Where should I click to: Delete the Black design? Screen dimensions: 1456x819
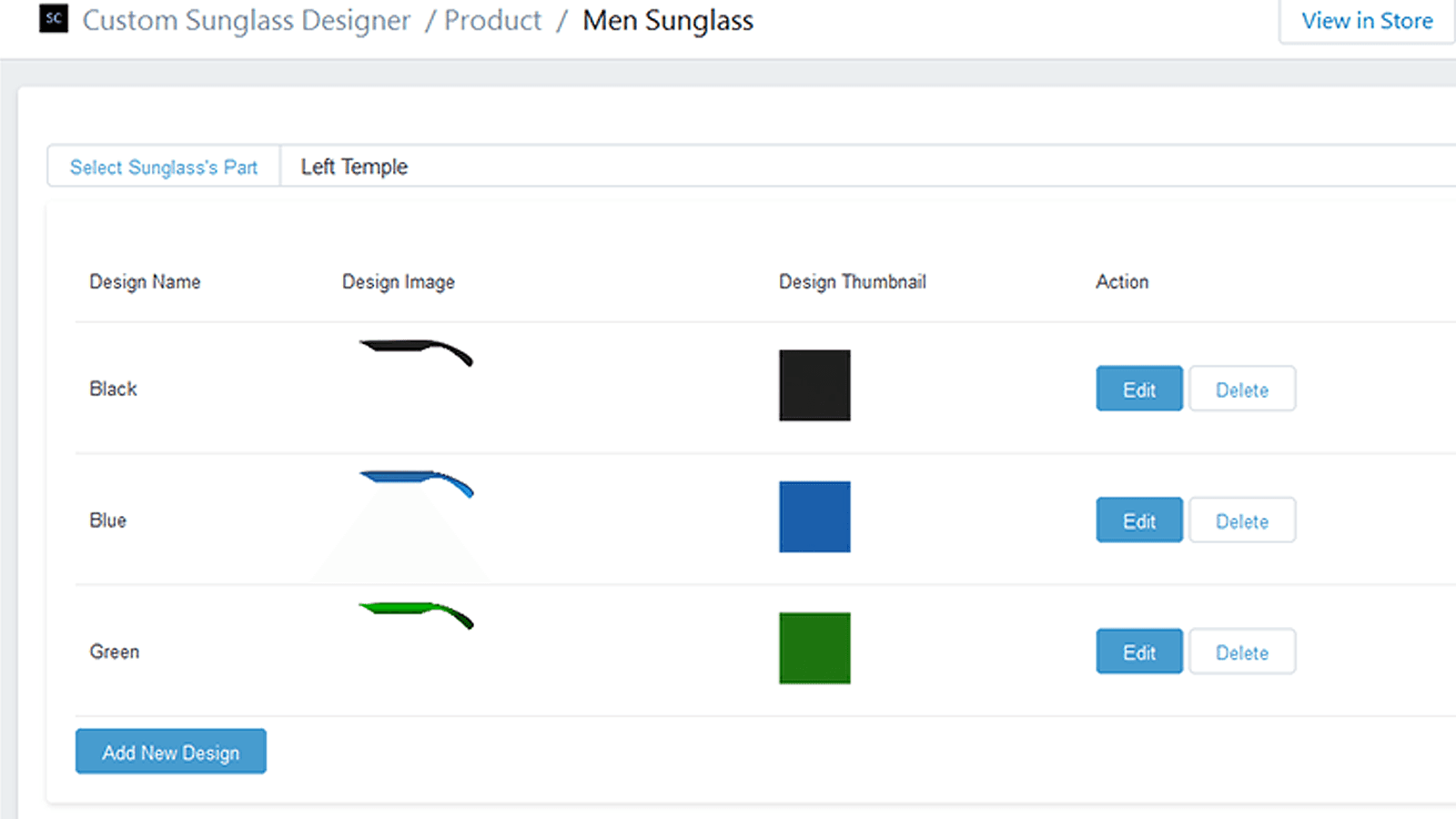[x=1241, y=389]
